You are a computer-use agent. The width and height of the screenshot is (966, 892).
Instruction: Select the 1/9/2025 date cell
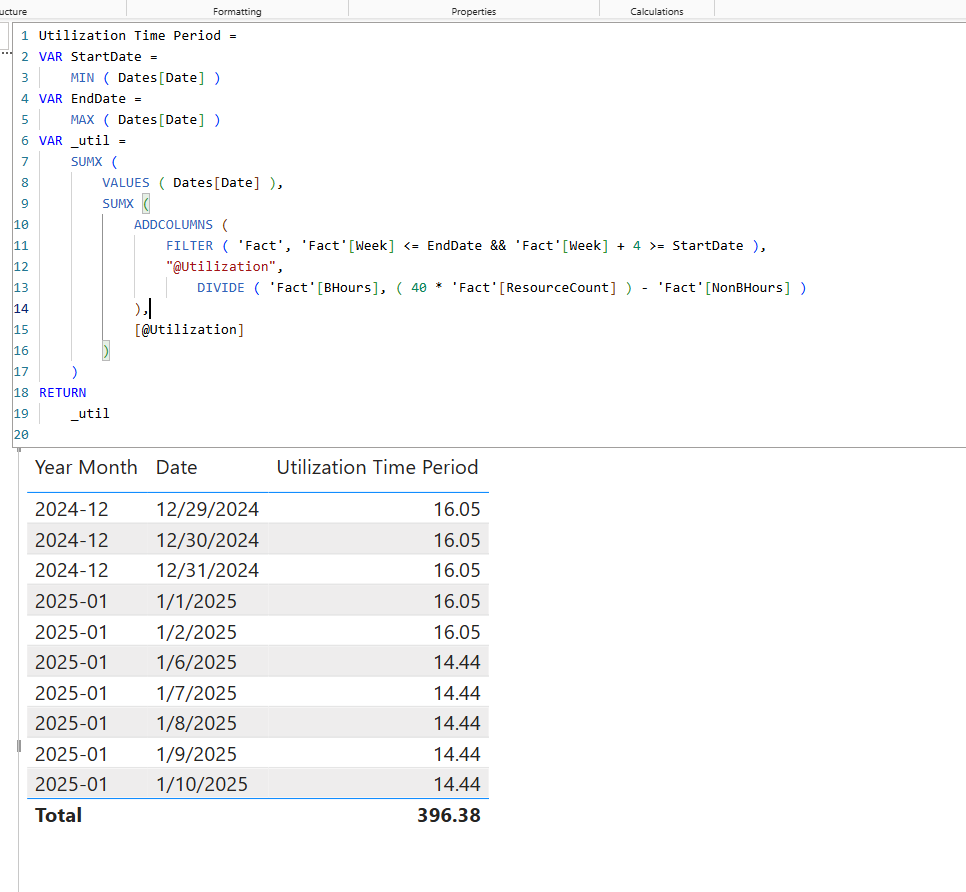point(197,754)
